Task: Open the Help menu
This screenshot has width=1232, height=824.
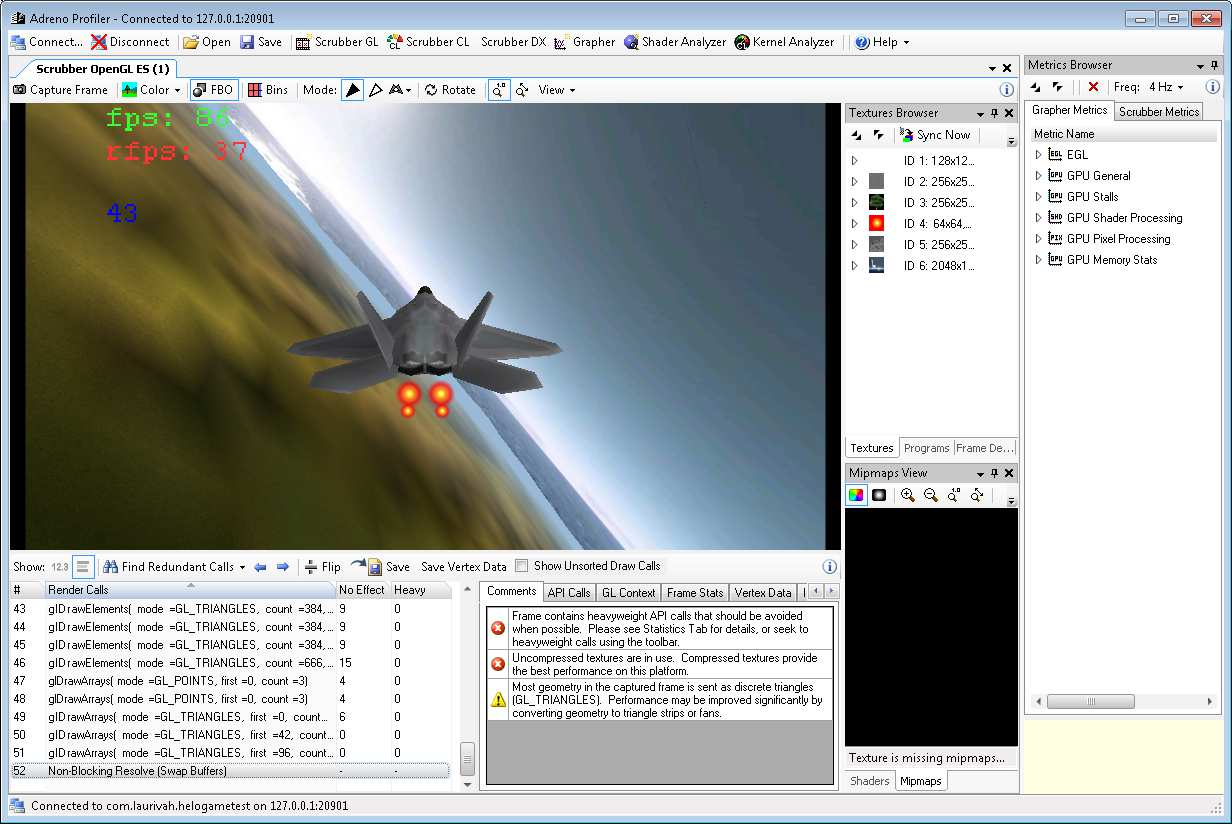Action: [882, 42]
